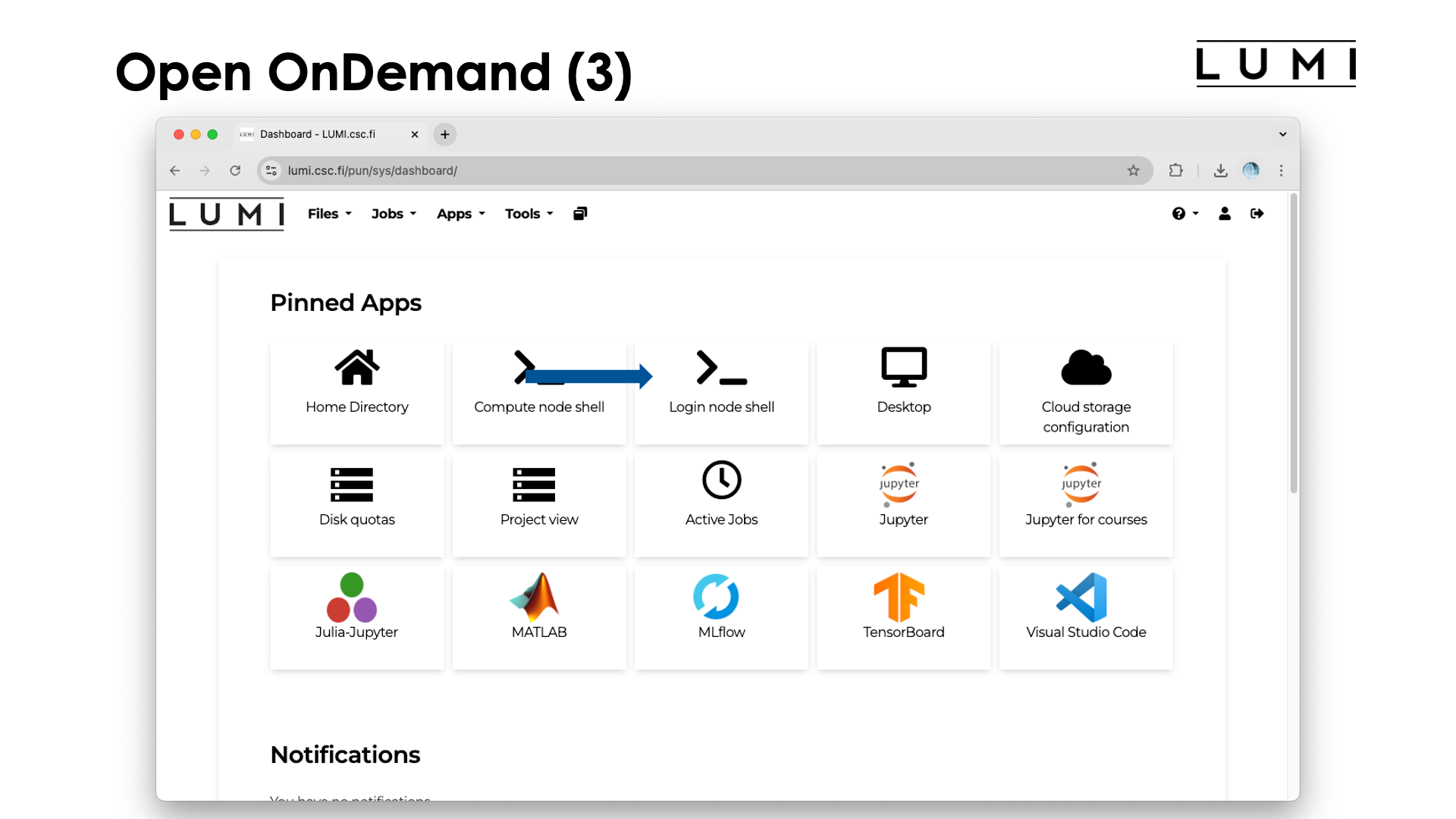The width and height of the screenshot is (1456, 819).
Task: Check Disk quotas
Action: pos(356,500)
